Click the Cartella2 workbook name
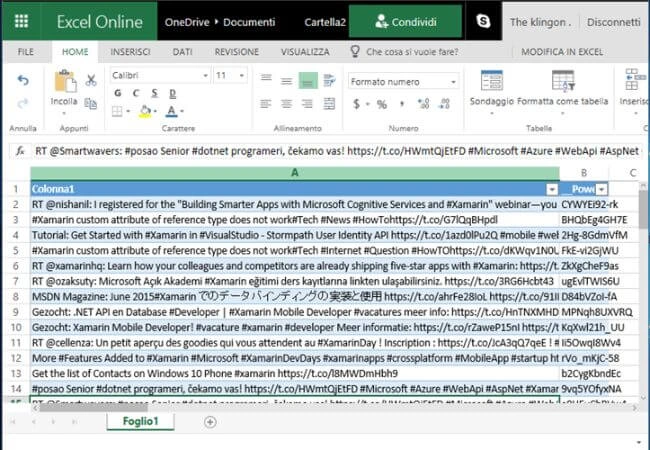Viewport: 650px width, 450px height. tap(325, 22)
